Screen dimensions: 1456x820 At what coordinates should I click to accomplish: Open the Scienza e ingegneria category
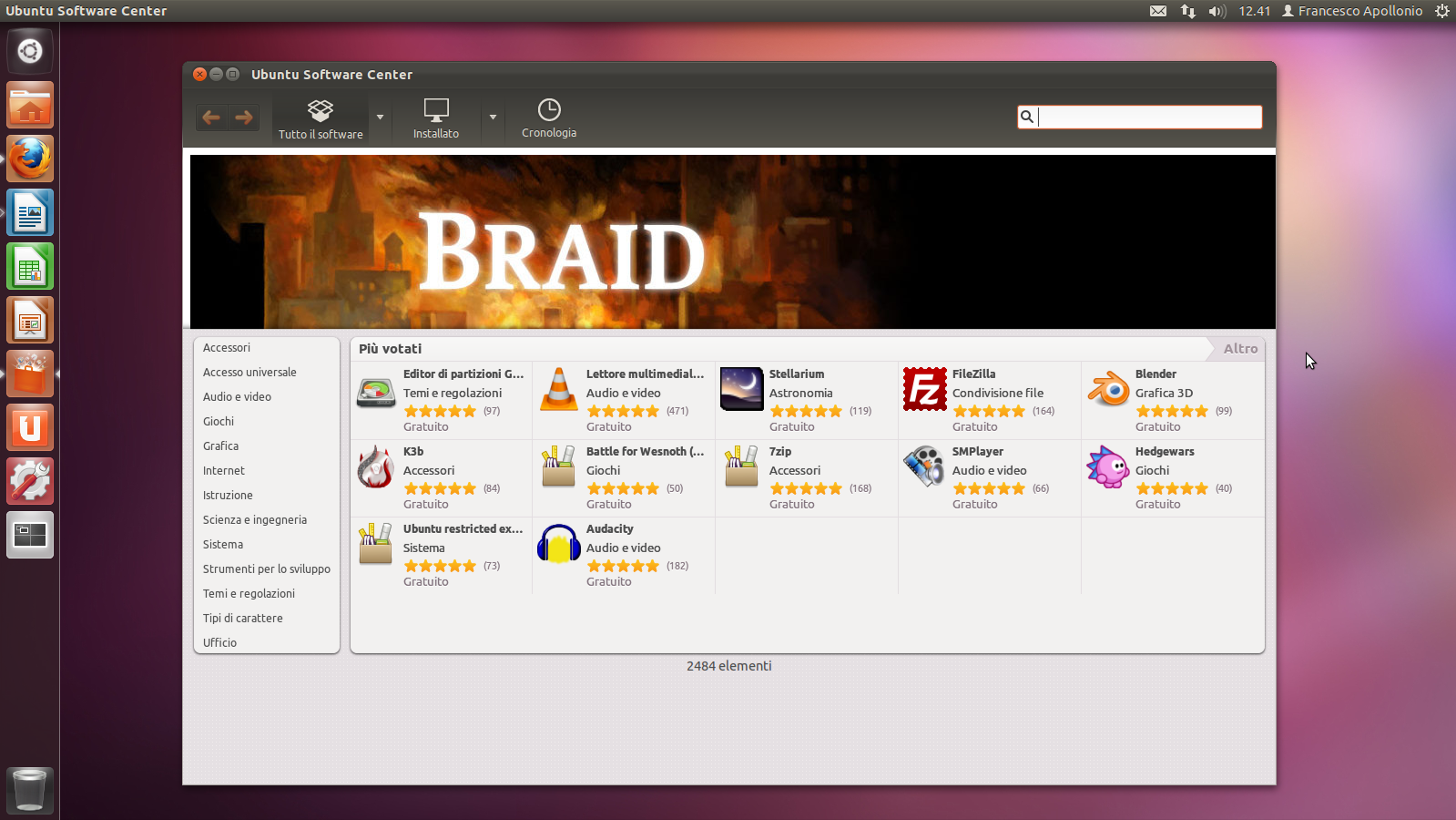point(255,520)
